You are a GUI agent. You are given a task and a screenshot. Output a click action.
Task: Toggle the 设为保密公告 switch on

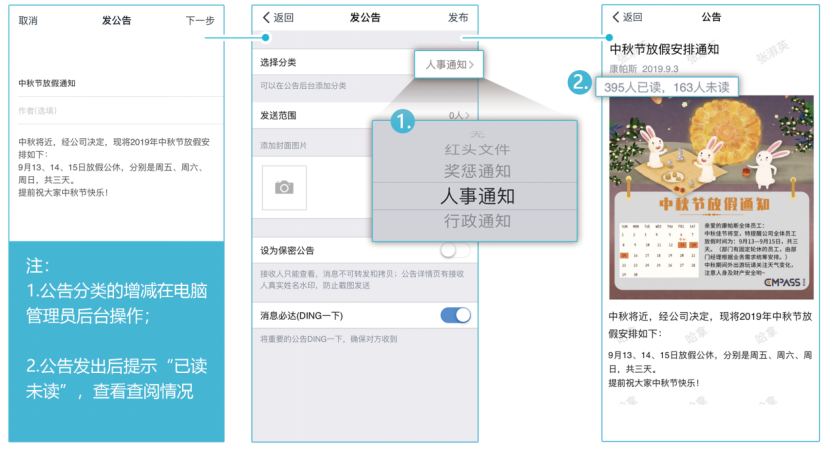455,250
